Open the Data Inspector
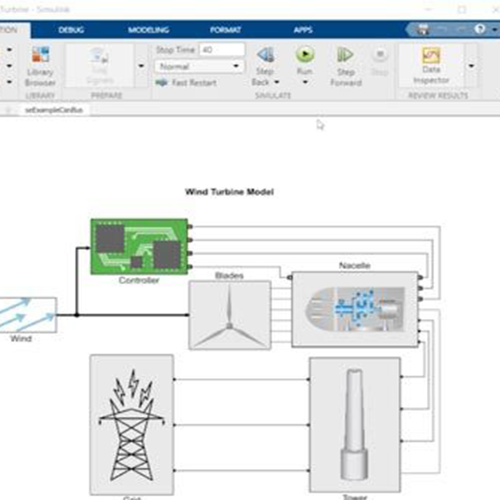The height and width of the screenshot is (500, 500). [x=431, y=65]
